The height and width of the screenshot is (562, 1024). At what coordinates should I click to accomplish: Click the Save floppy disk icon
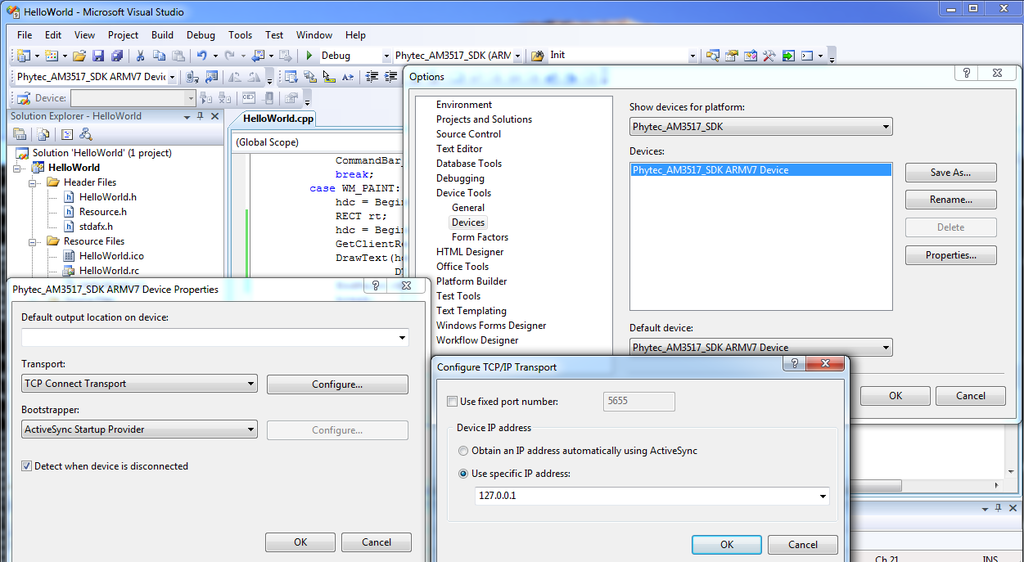tap(98, 56)
